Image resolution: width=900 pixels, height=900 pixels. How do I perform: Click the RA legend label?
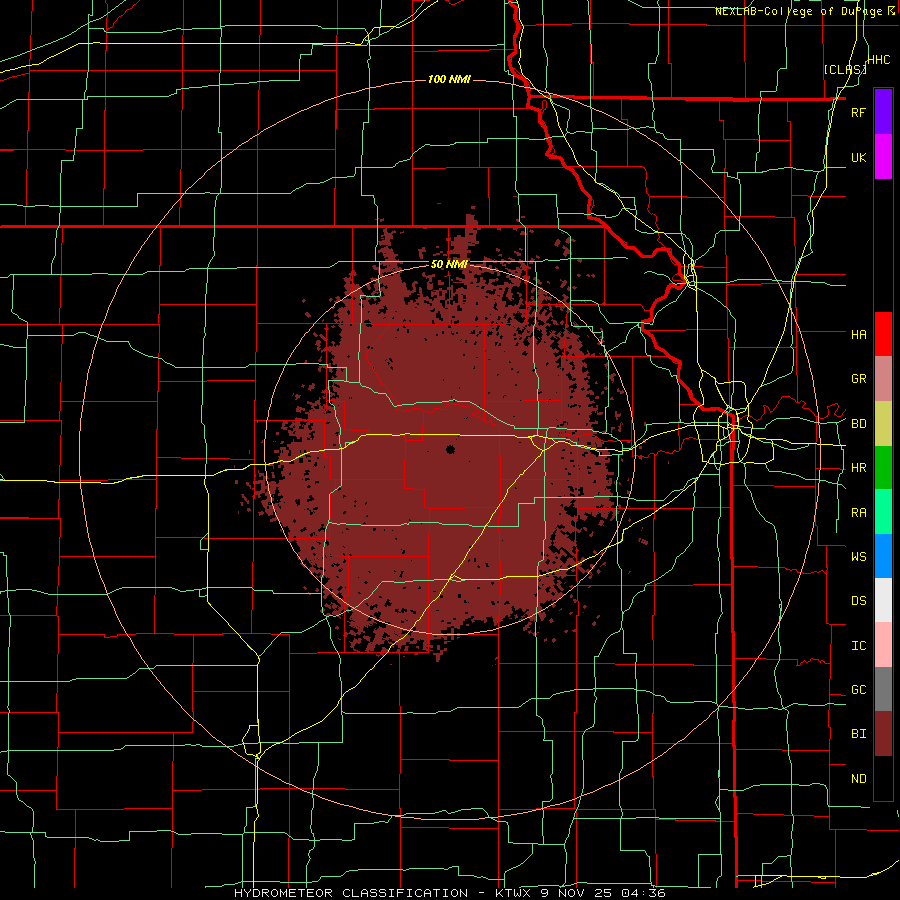pos(858,513)
